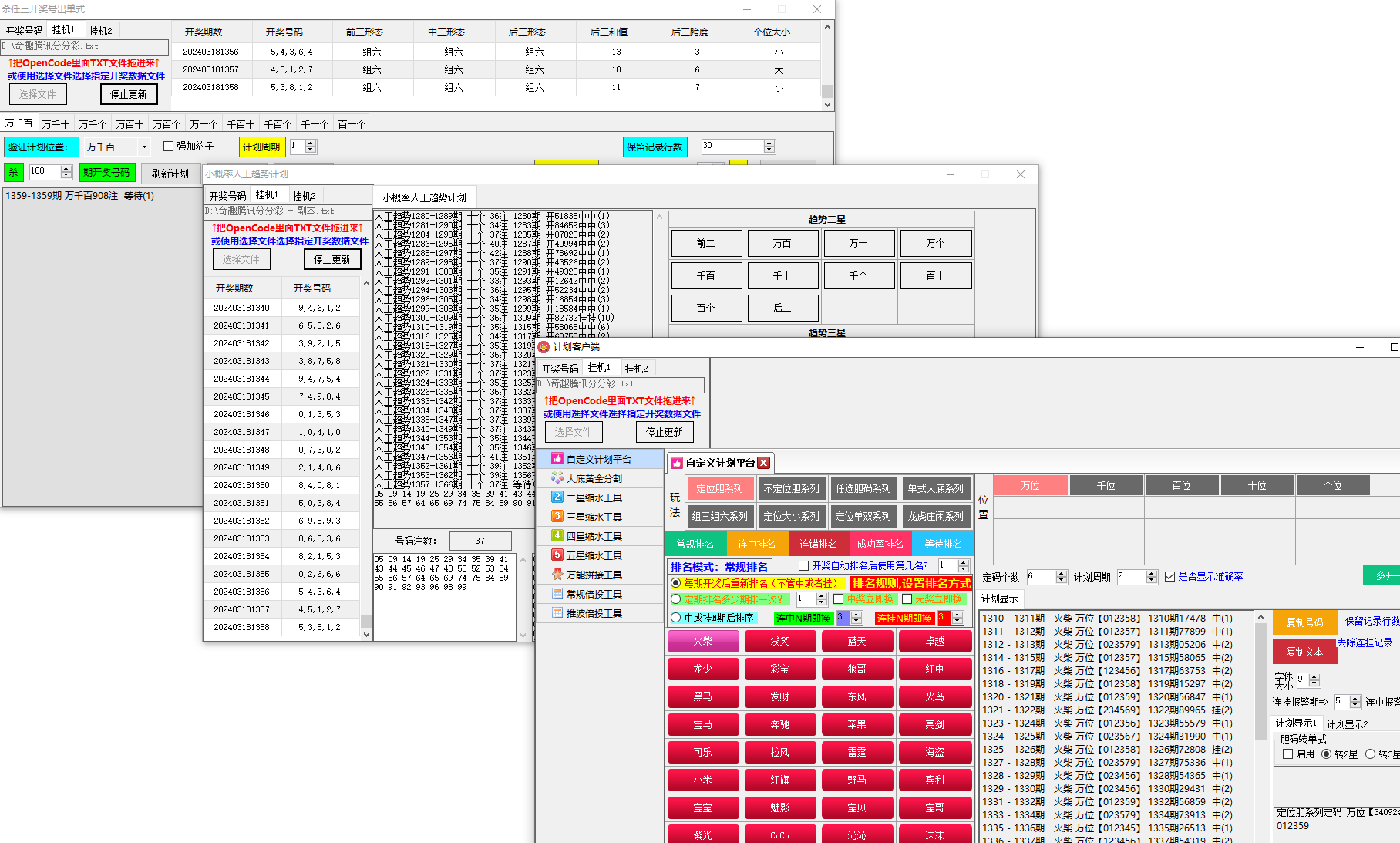Open the 大底黄金分割 tool icon in sidebar
The width and height of the screenshot is (1400, 843).
(x=557, y=478)
